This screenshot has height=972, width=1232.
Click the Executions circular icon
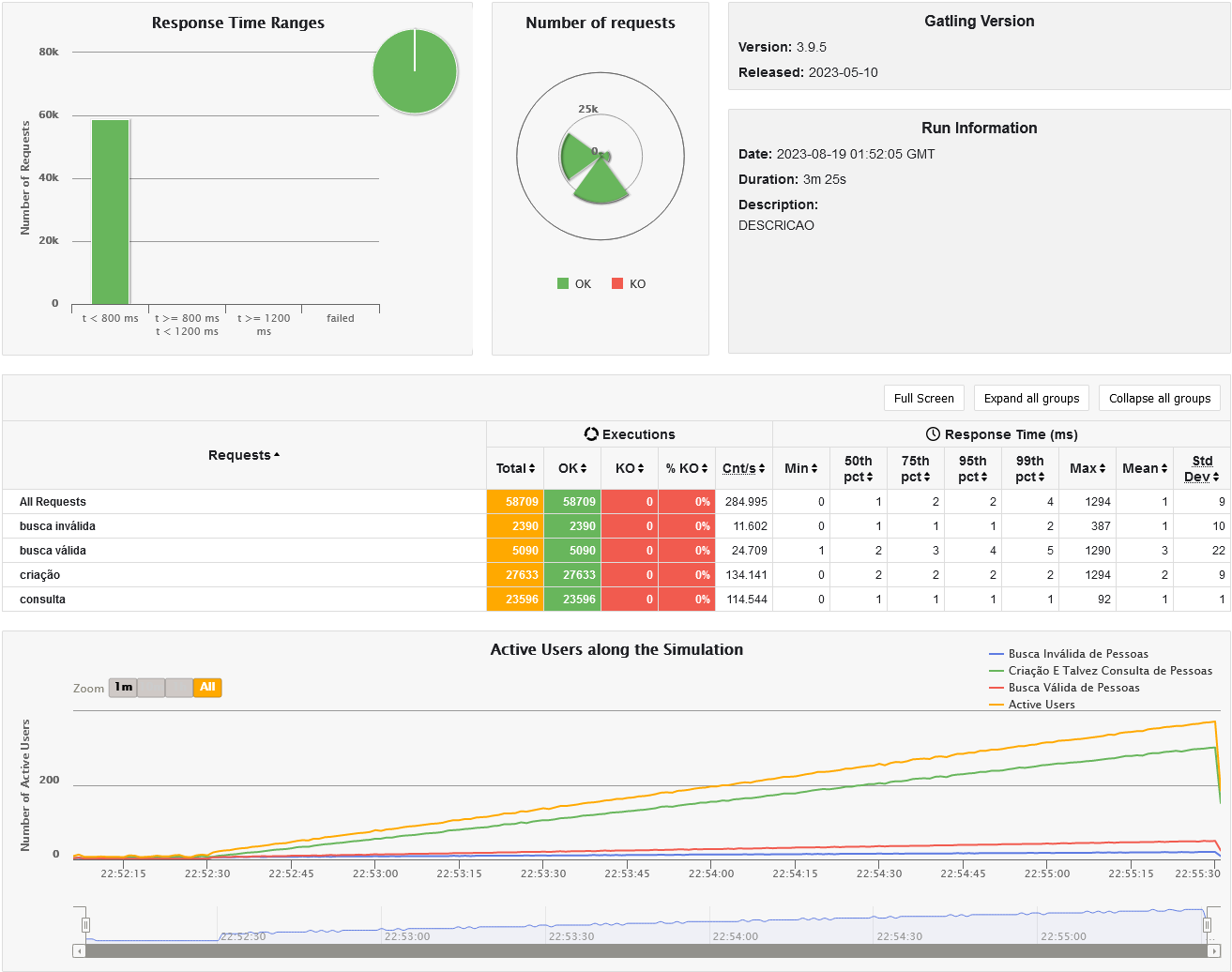pyautogui.click(x=591, y=433)
